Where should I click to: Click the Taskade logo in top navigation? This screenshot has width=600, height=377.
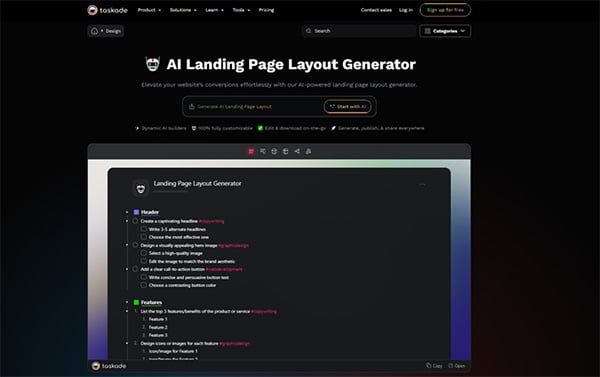click(x=108, y=10)
